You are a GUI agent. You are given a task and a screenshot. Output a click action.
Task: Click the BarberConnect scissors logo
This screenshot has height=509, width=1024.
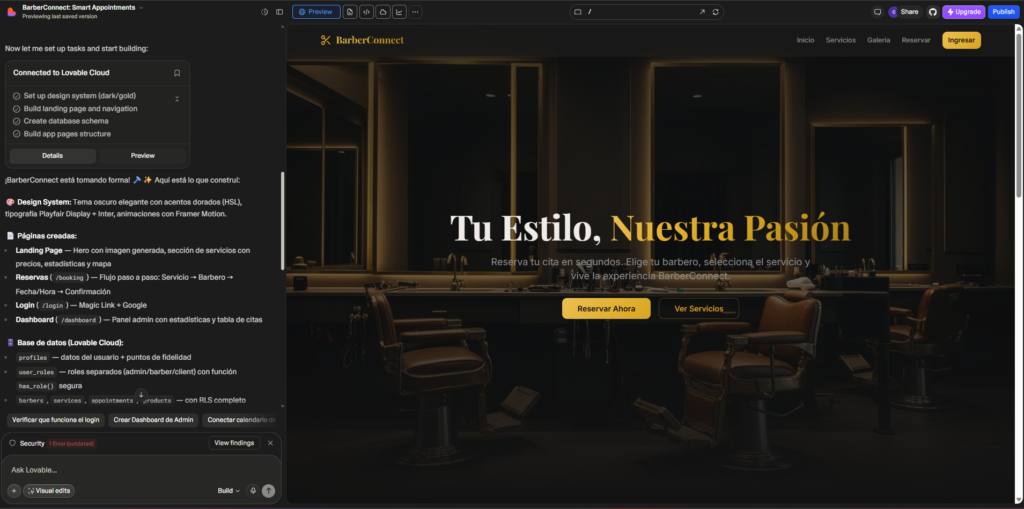click(x=326, y=41)
